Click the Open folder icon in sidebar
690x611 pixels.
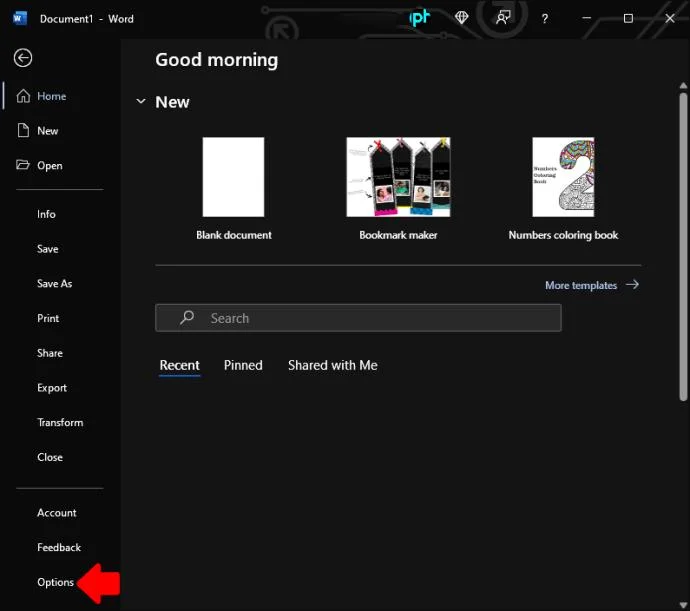tap(23, 165)
